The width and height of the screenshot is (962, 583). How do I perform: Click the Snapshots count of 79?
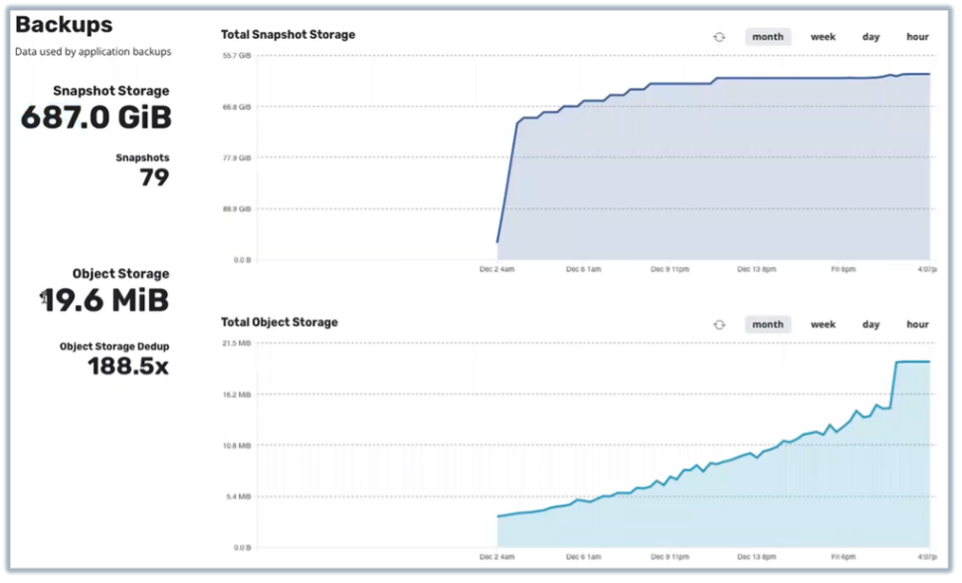[154, 178]
